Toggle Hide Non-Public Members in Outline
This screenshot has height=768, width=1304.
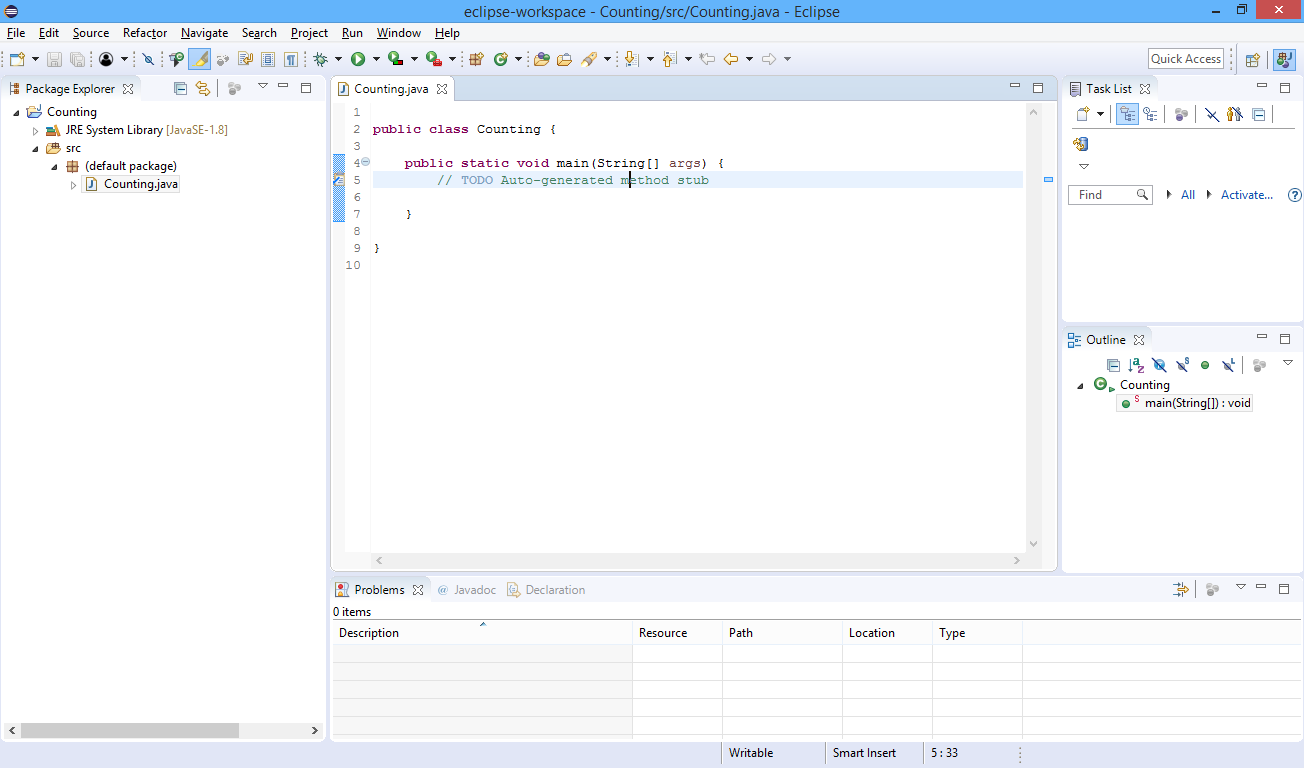pyautogui.click(x=1205, y=365)
